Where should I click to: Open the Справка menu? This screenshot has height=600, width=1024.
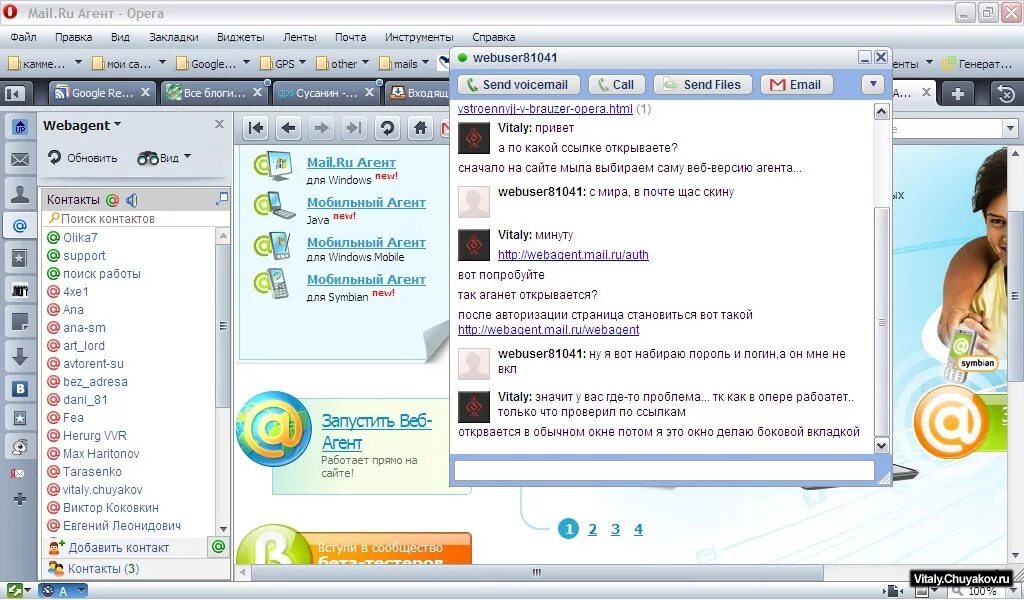click(493, 37)
